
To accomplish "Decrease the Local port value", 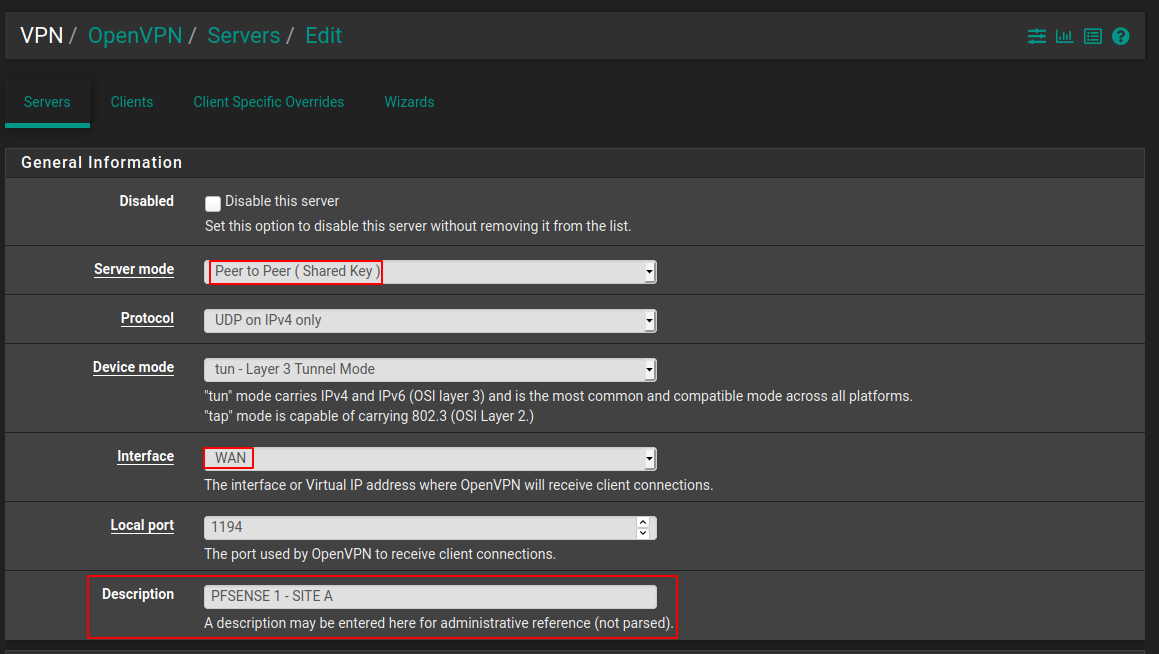I will (x=643, y=534).
